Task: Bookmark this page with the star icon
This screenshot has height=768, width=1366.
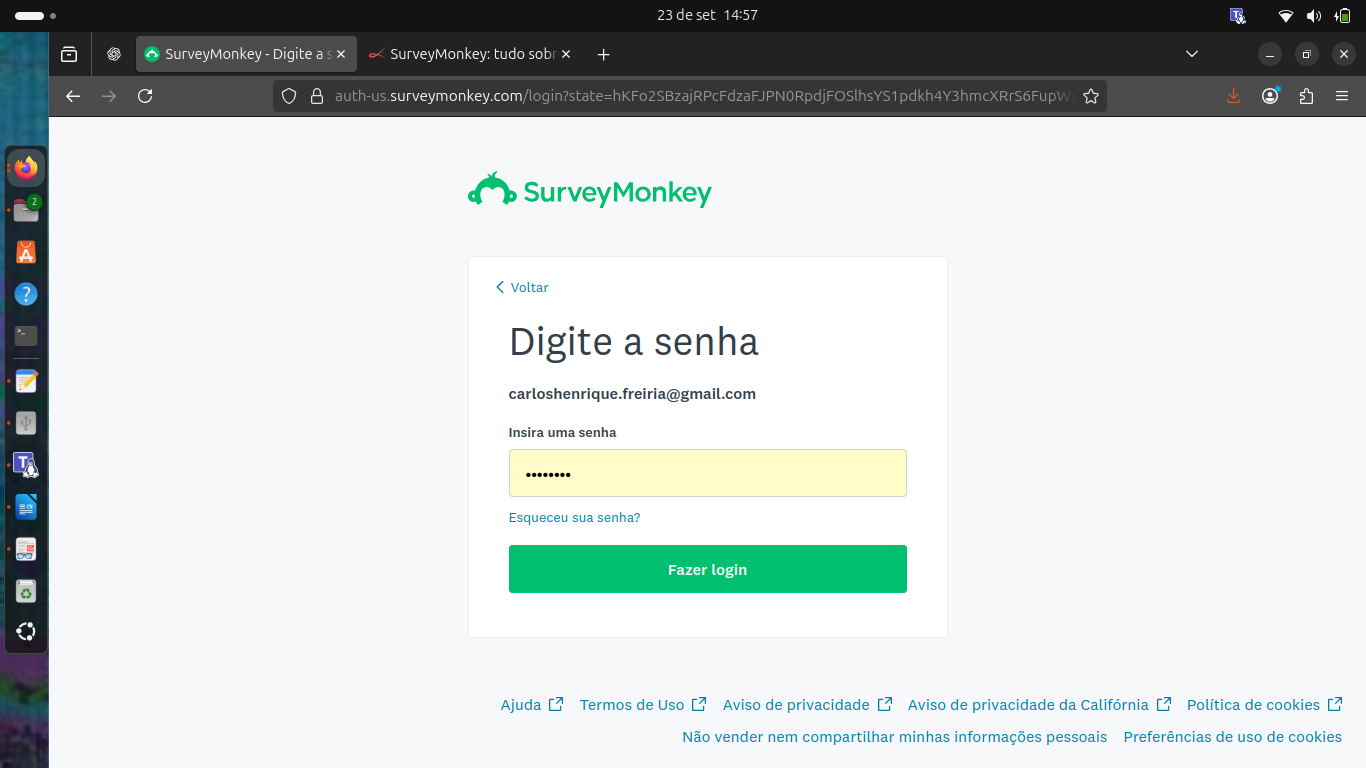Action: pyautogui.click(x=1091, y=96)
